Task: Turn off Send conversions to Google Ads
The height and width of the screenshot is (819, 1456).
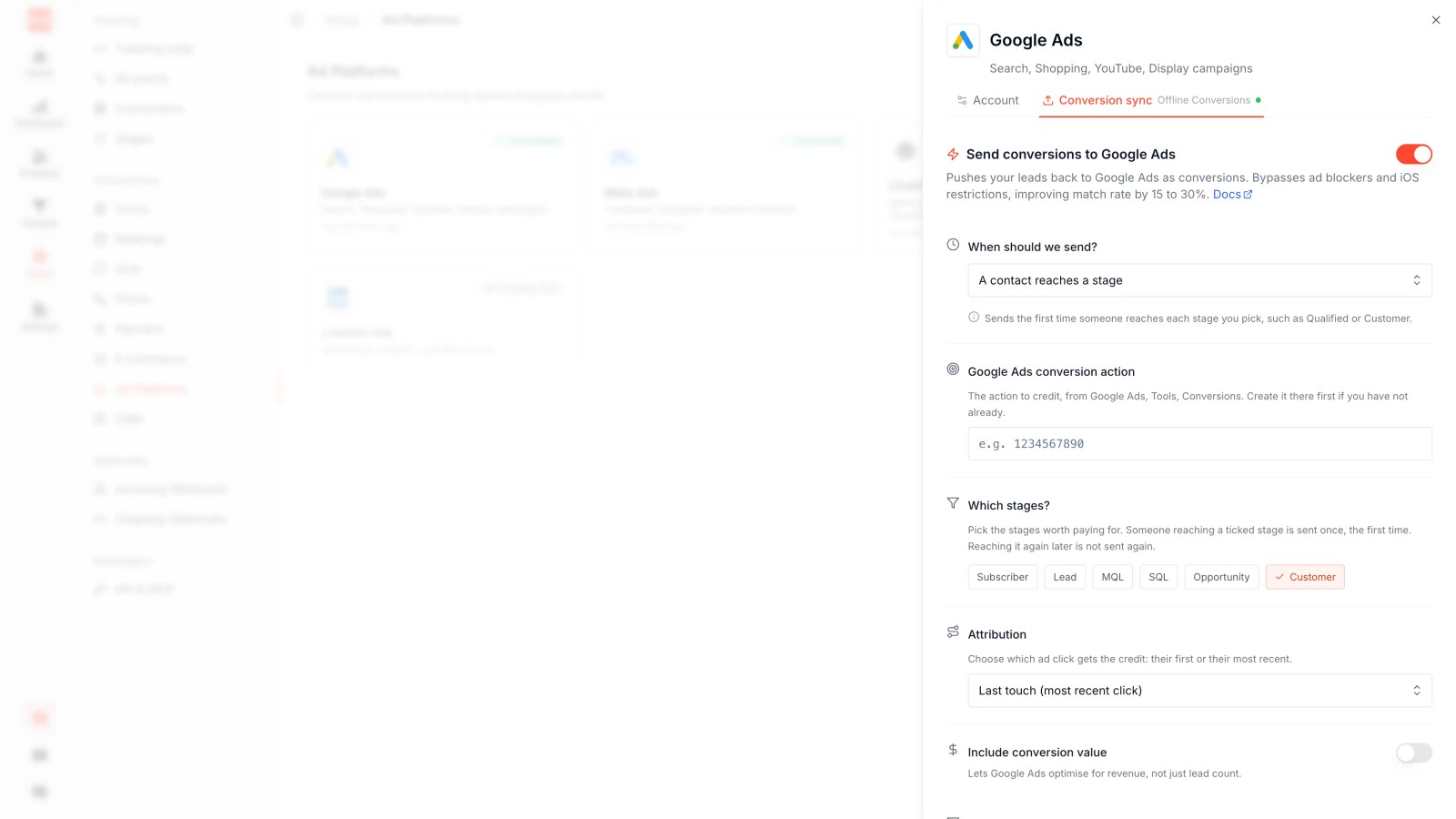Action: pos(1414,155)
